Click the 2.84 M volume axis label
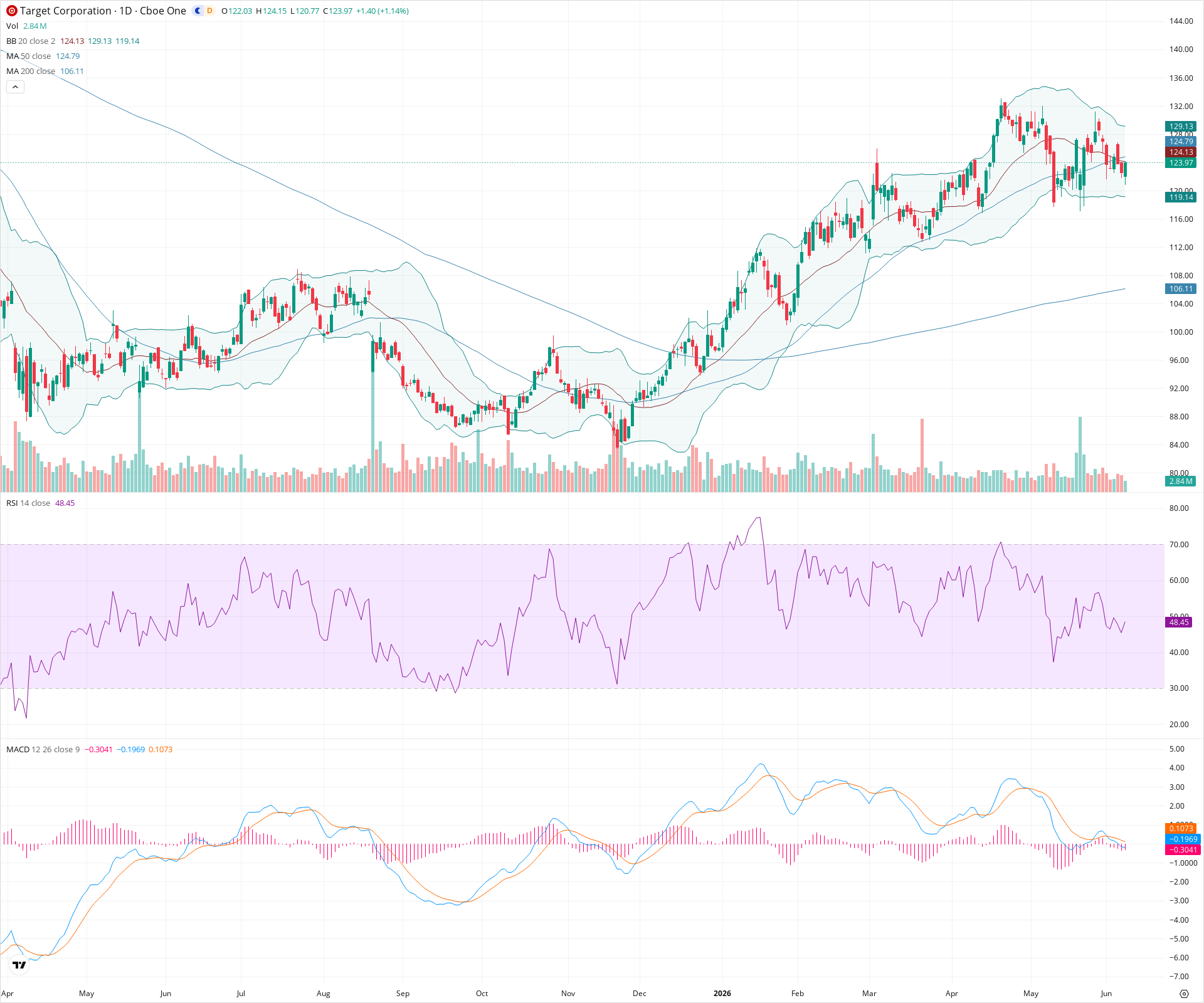This screenshot has height=1003, width=1204. coord(1181,481)
